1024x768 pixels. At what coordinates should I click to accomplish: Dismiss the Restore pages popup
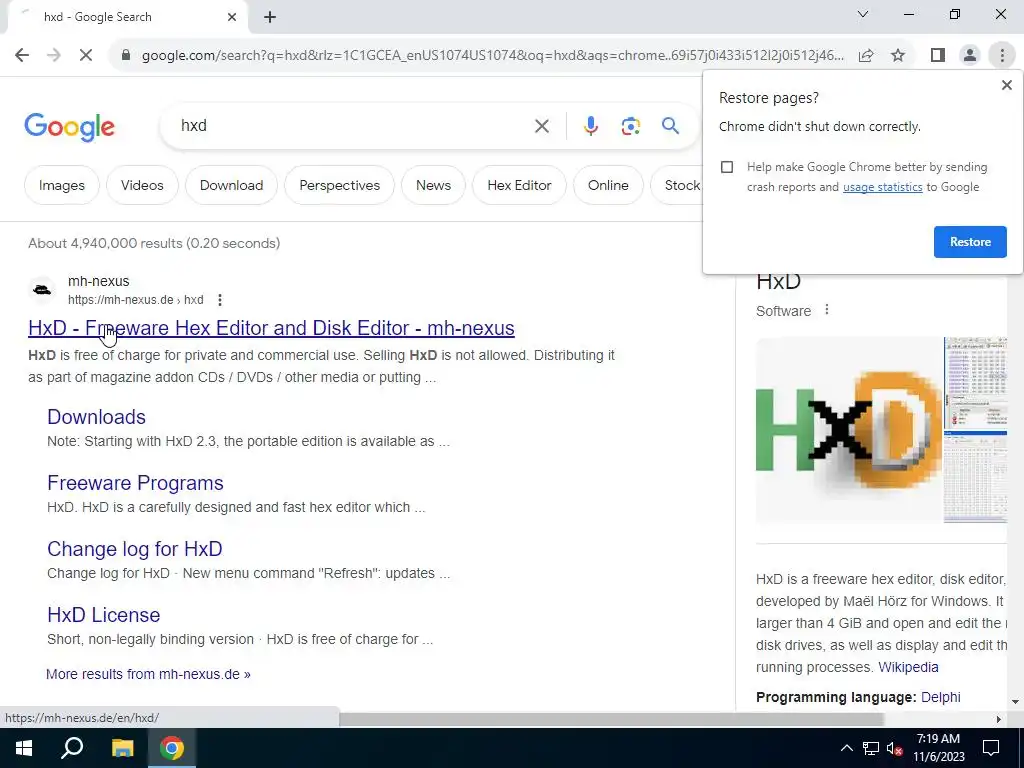pyautogui.click(x=1006, y=85)
